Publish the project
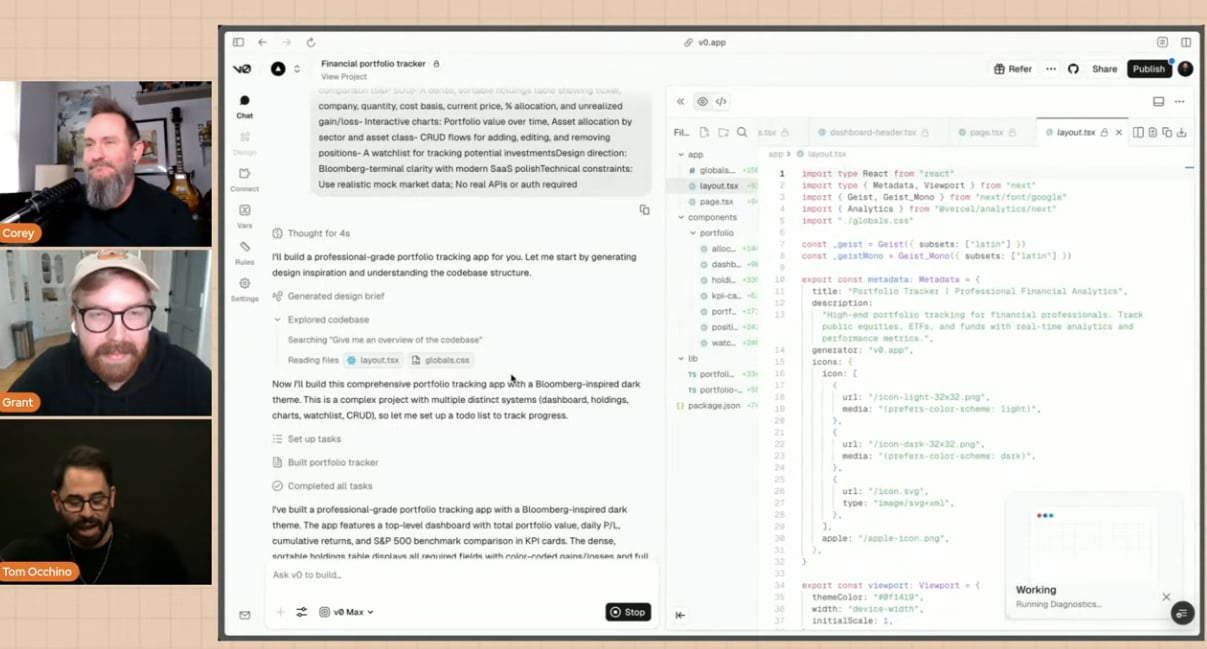This screenshot has height=649, width=1207. pyautogui.click(x=1148, y=69)
